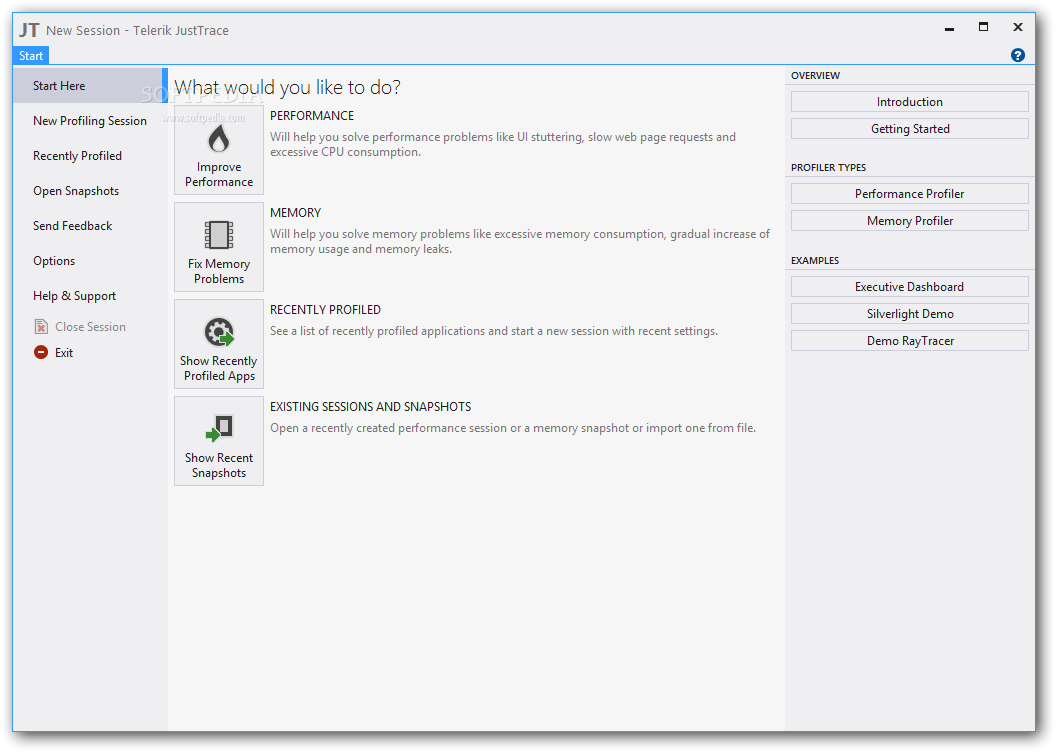
Task: Open the Performance Profiler info
Action: tap(909, 194)
